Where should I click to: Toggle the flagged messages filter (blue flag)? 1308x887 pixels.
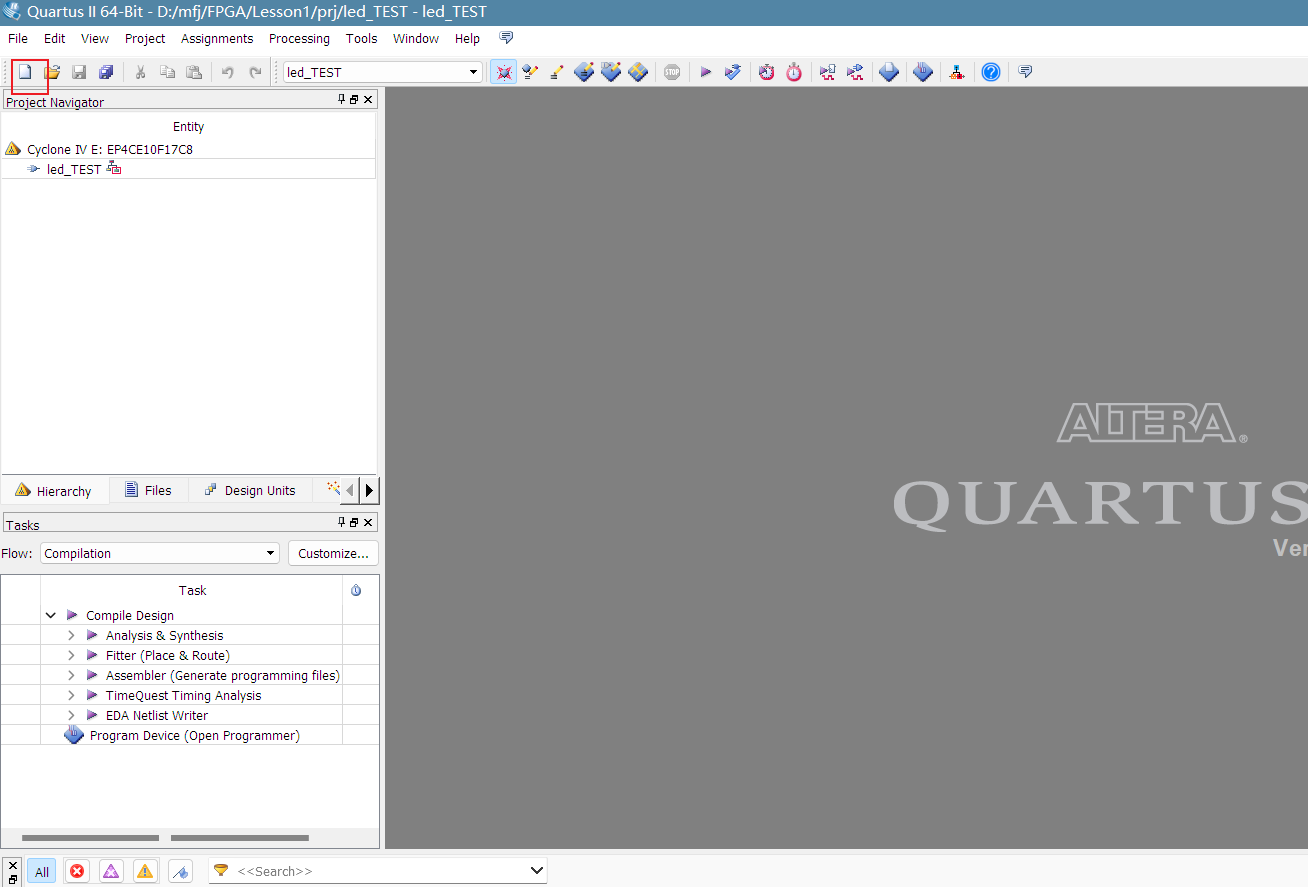[x=180, y=872]
